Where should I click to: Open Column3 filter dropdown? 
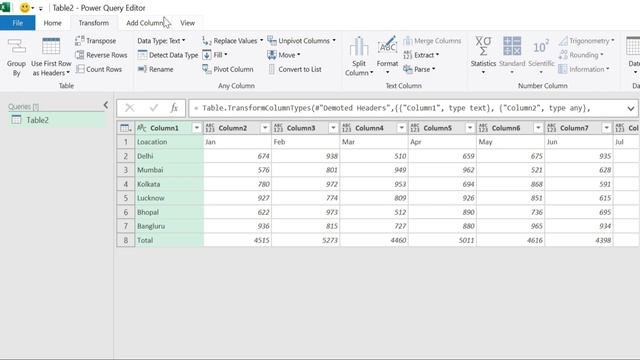click(333, 128)
